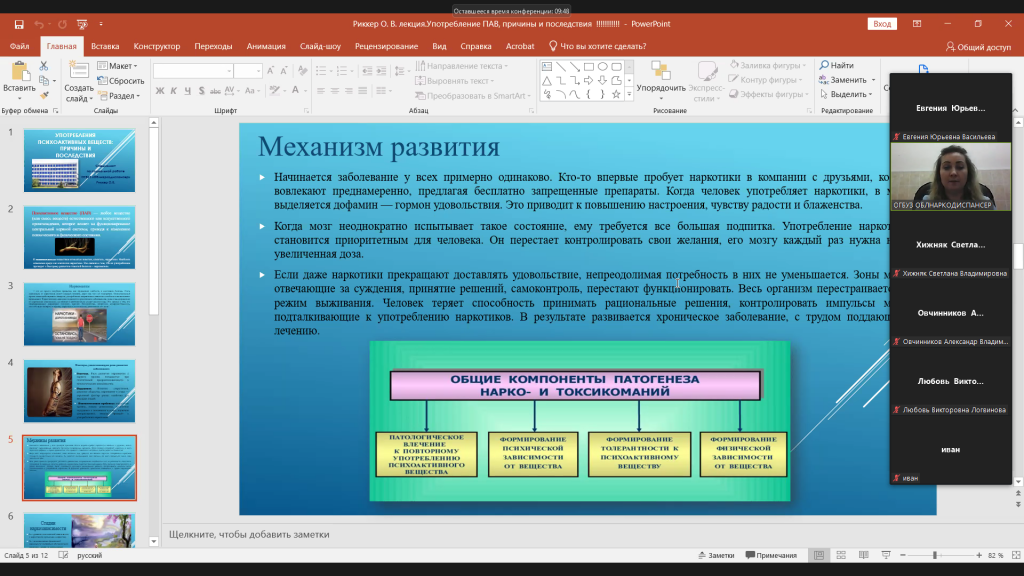
Task: Open the Файл menu
Action: 20,46
